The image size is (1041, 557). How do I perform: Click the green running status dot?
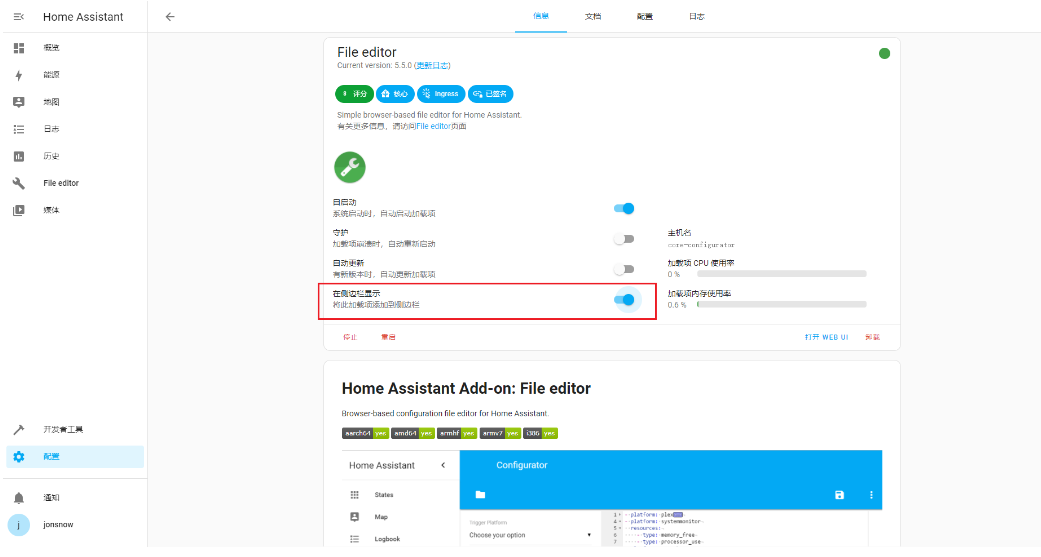[884, 54]
